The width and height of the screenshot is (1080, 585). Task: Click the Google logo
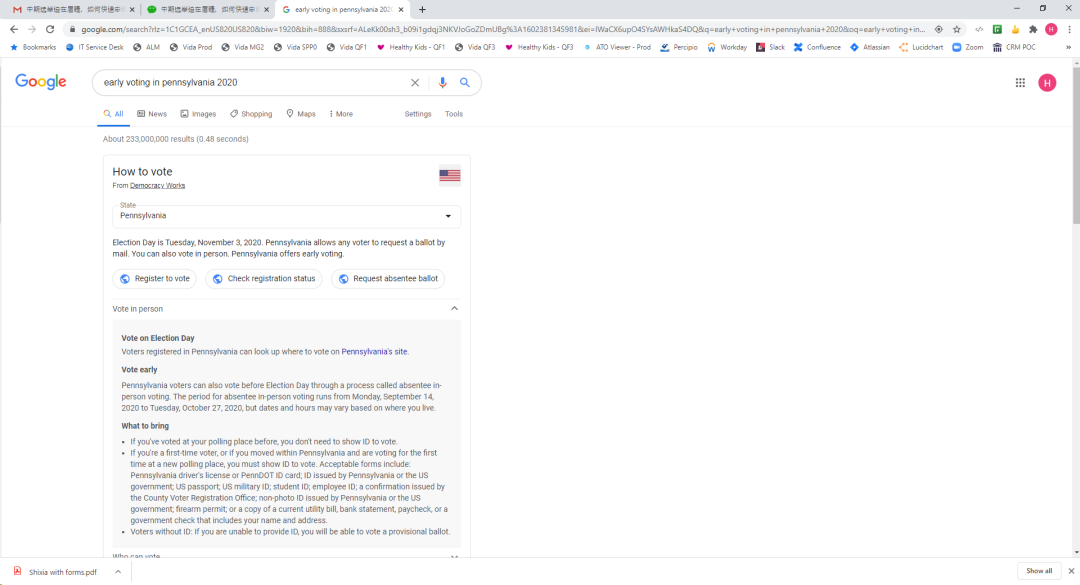pos(41,82)
